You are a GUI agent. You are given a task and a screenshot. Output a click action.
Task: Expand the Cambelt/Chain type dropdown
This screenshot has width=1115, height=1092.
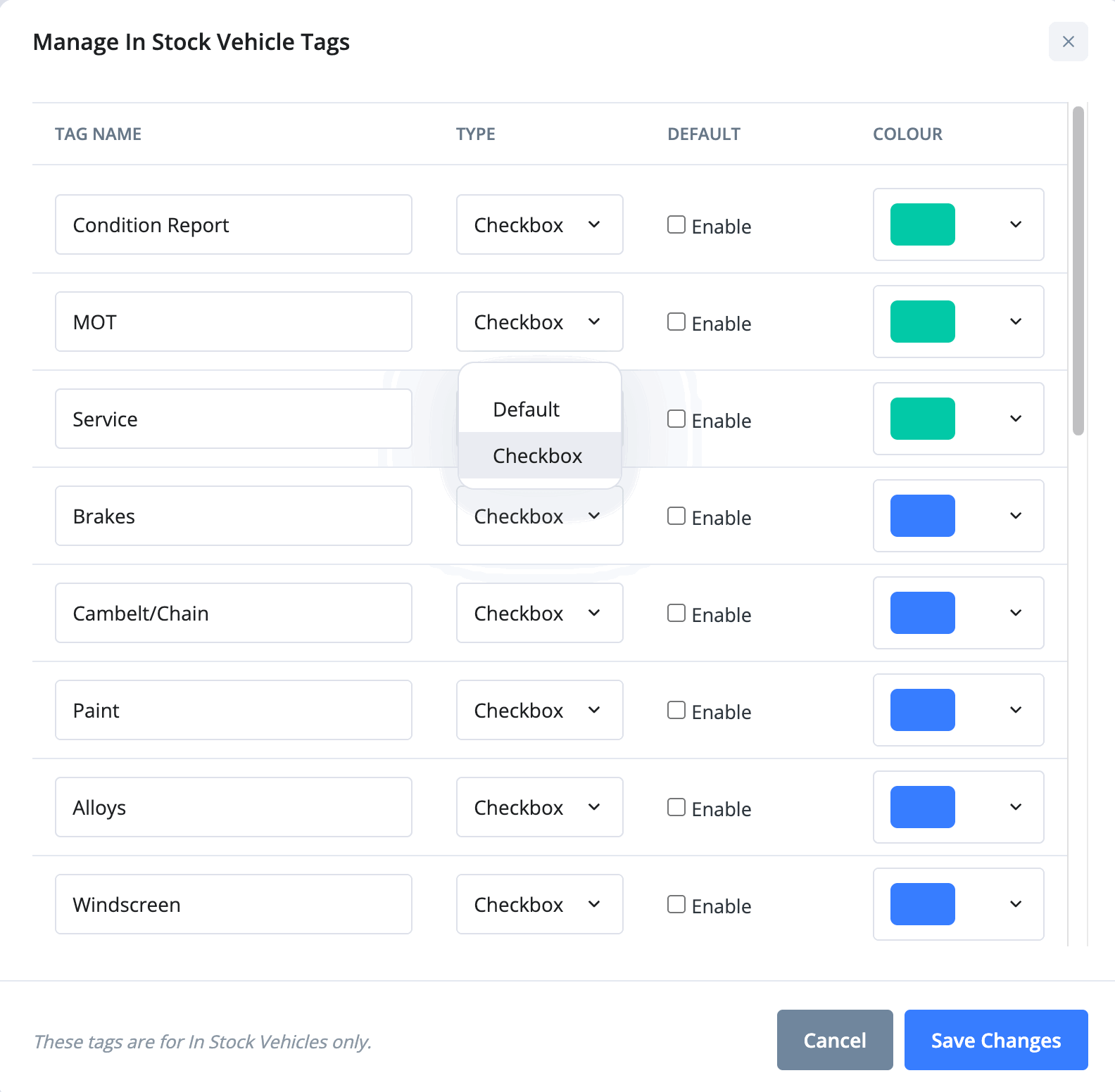point(539,613)
